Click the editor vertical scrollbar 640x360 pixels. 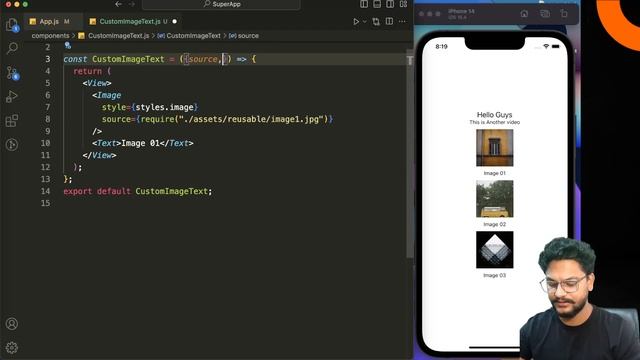click(x=409, y=153)
